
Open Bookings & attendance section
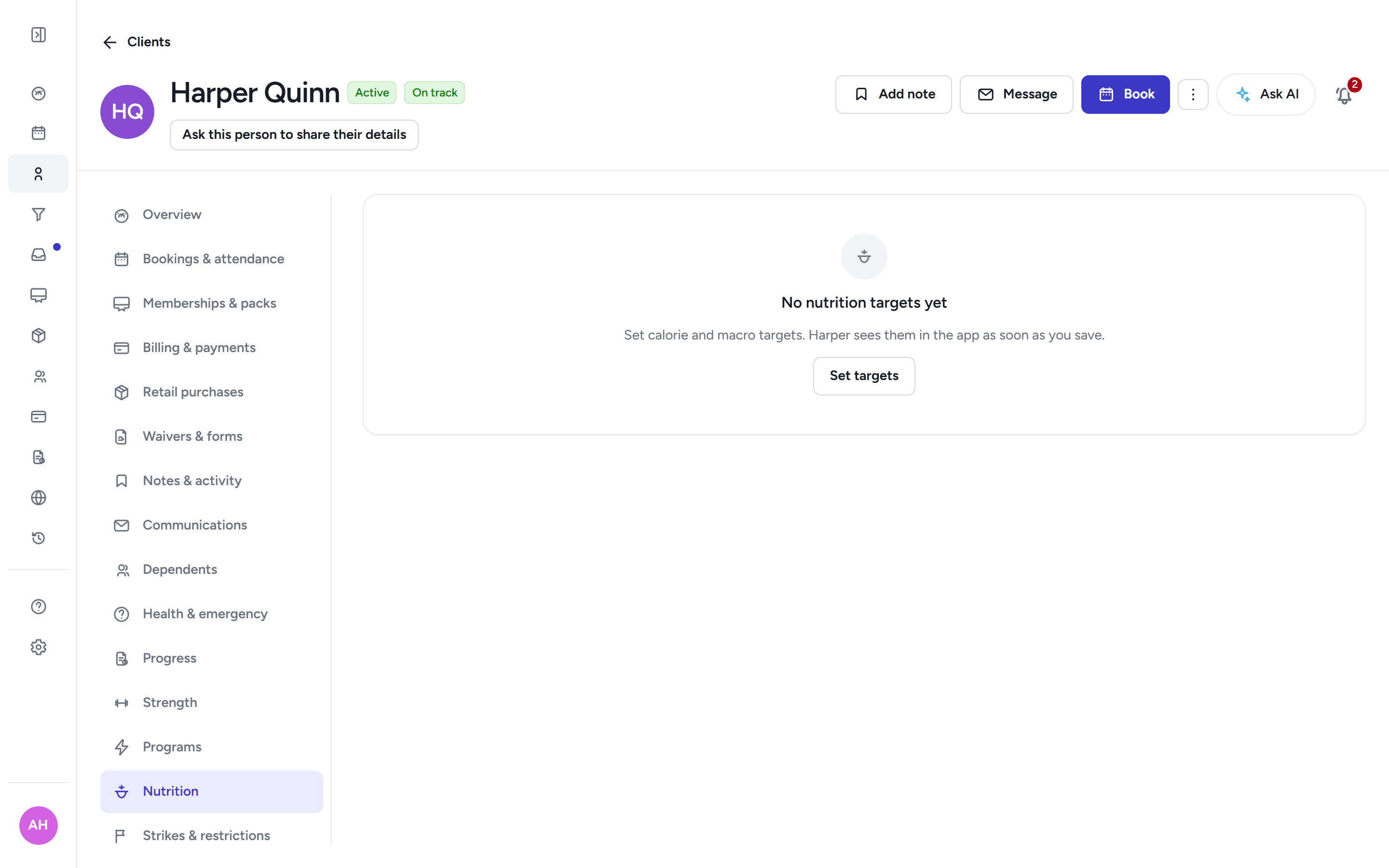coord(212,259)
